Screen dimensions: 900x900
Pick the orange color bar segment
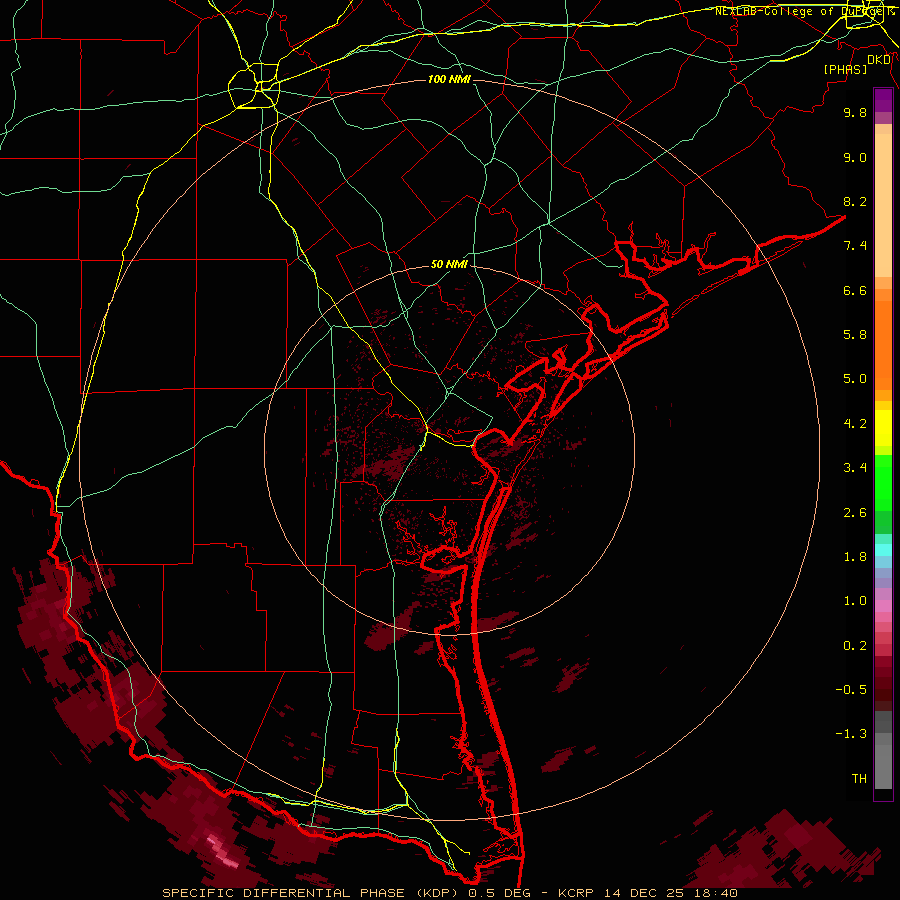point(883,344)
